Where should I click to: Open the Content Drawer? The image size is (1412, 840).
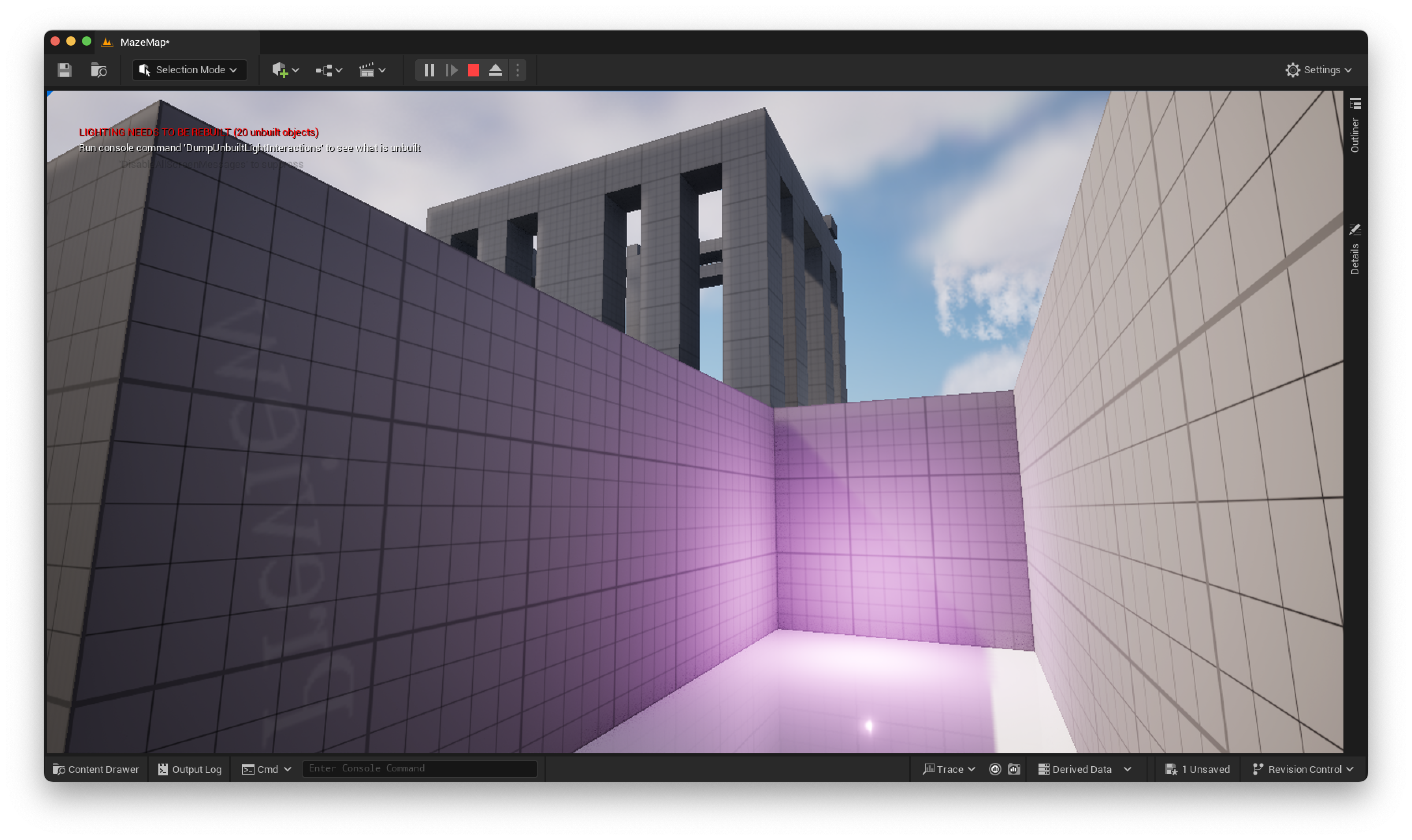(96, 769)
